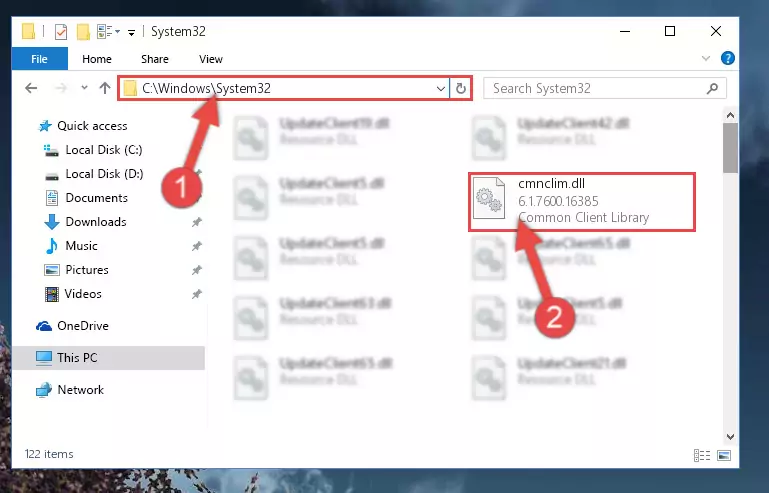Click the Network icon in the sidebar
The image size is (769, 493).
click(x=44, y=390)
